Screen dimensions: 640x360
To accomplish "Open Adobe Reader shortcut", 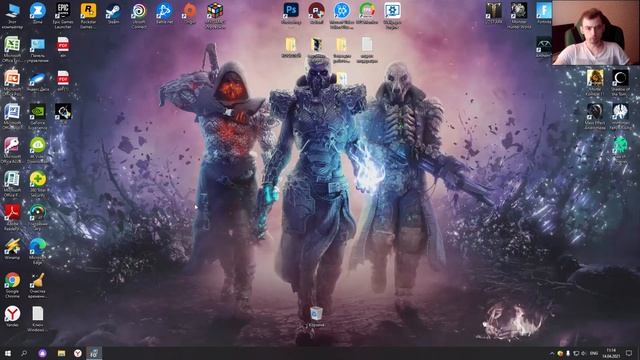I will coord(12,213).
